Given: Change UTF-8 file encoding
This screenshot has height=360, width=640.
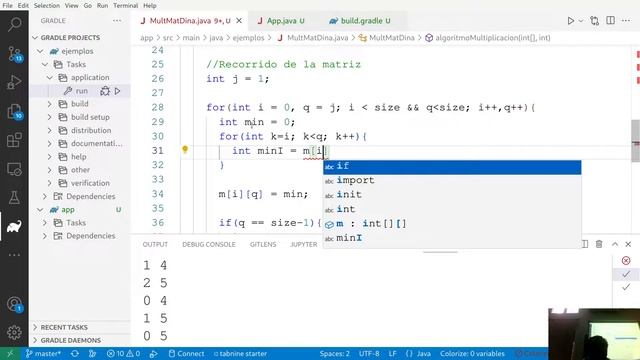Looking at the screenshot, I should tap(369, 353).
